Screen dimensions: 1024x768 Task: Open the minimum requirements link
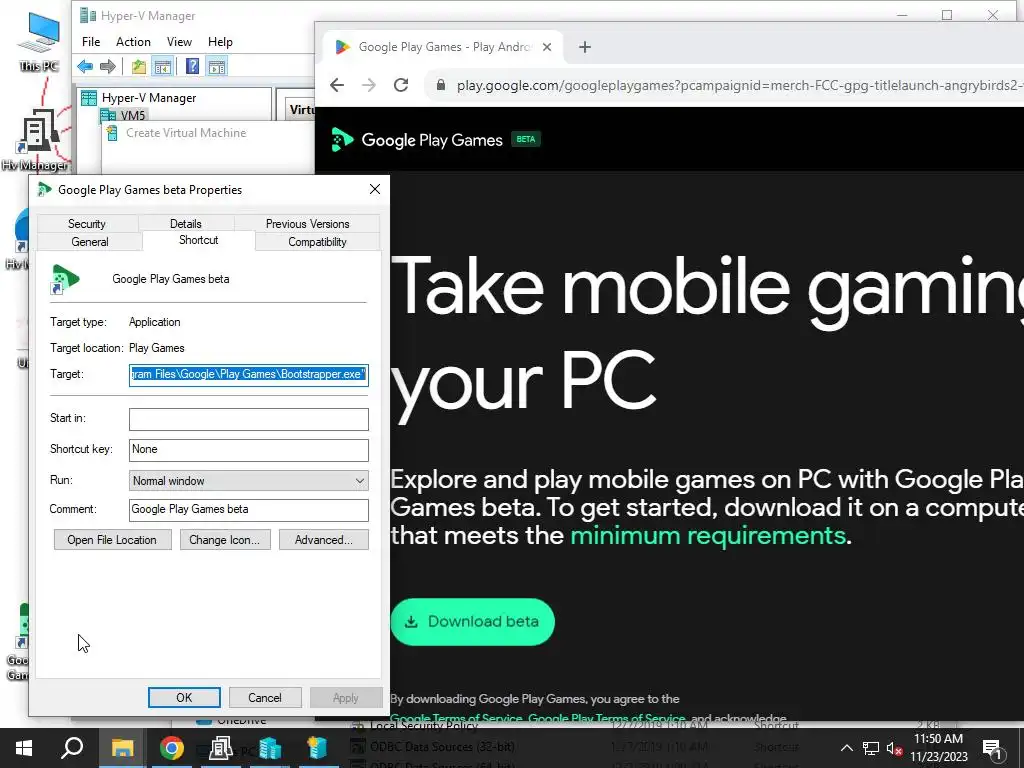pos(708,536)
